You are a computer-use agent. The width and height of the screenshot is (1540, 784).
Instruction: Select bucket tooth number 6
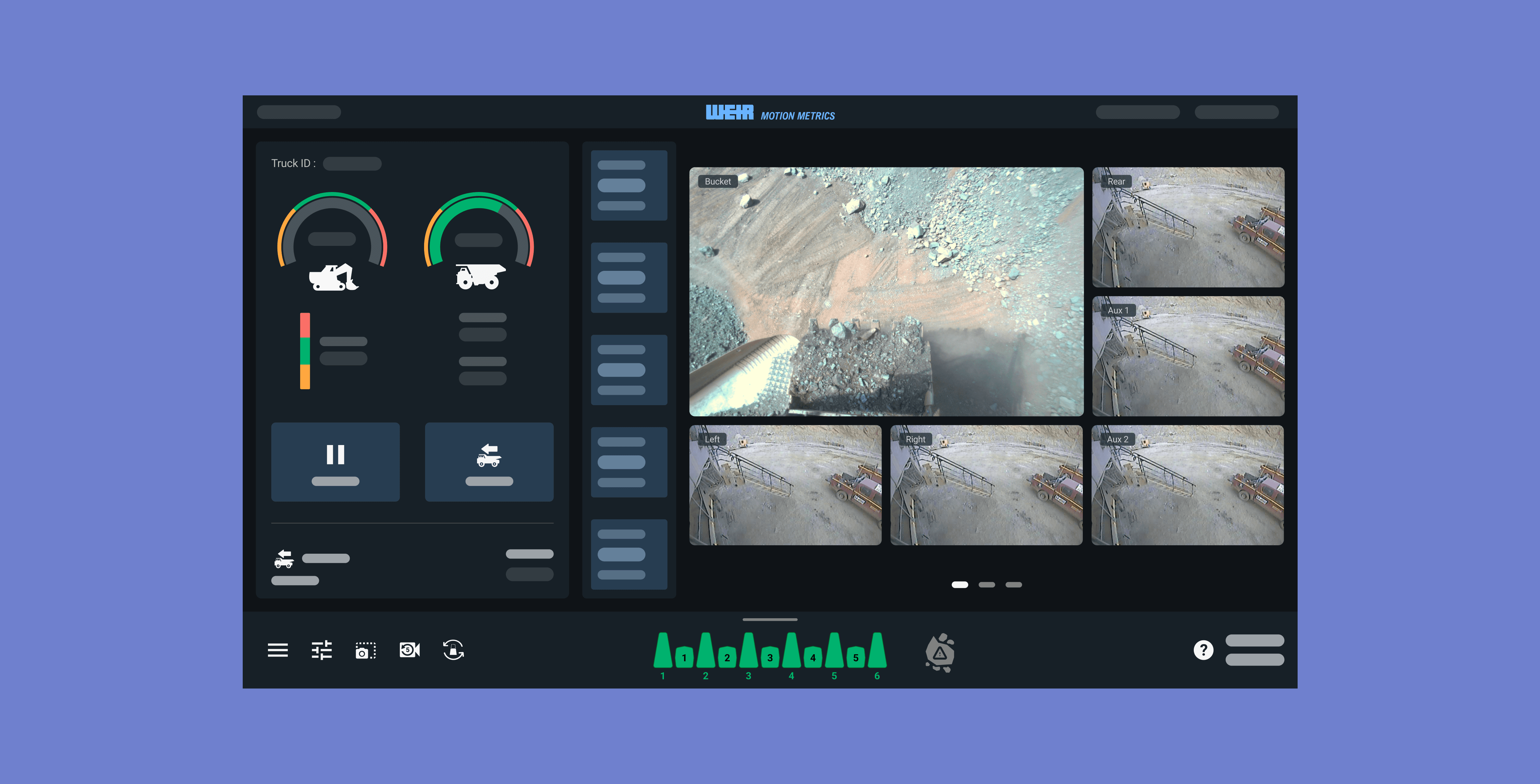coord(877,651)
